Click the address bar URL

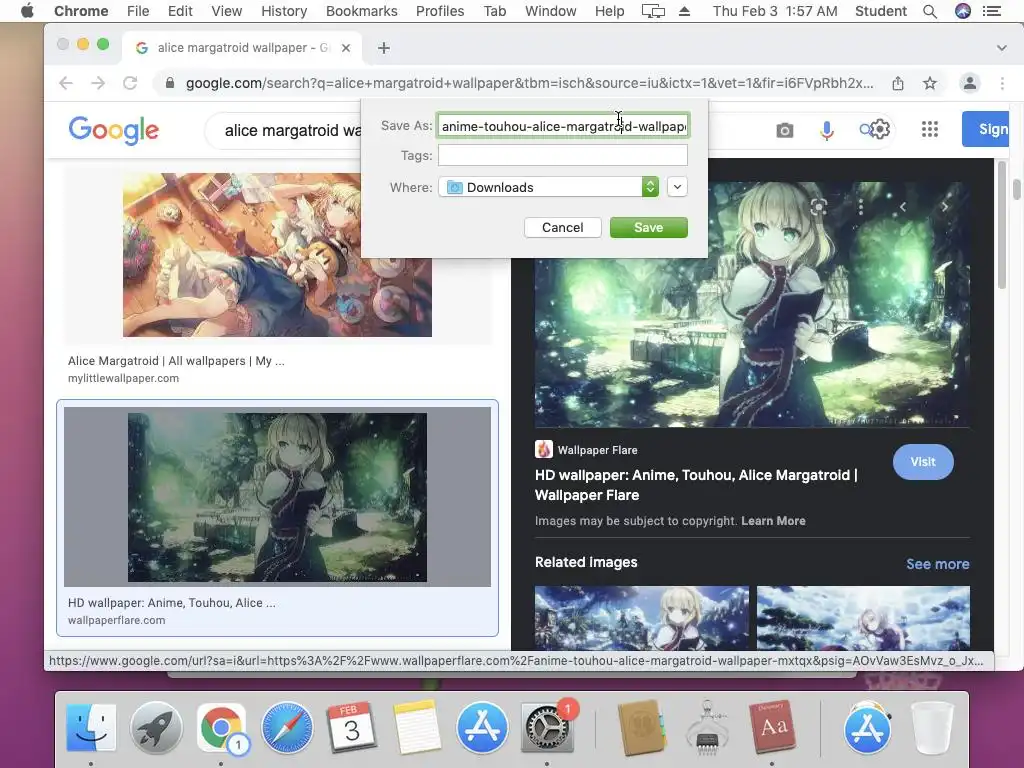click(529, 83)
